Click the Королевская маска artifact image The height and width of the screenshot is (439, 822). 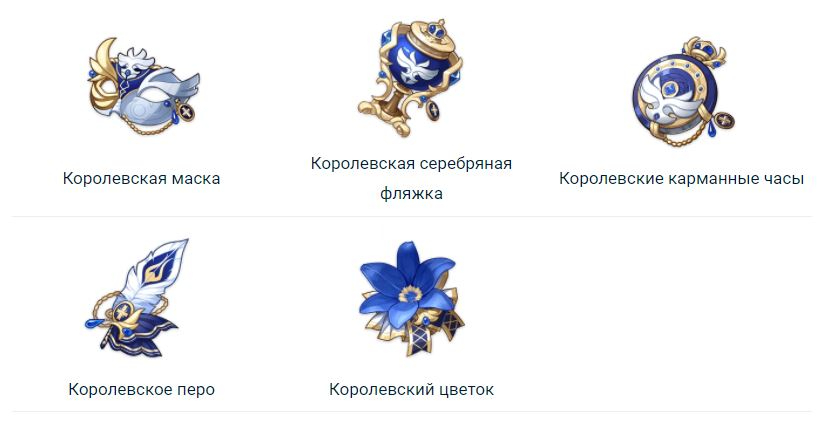coord(144,85)
